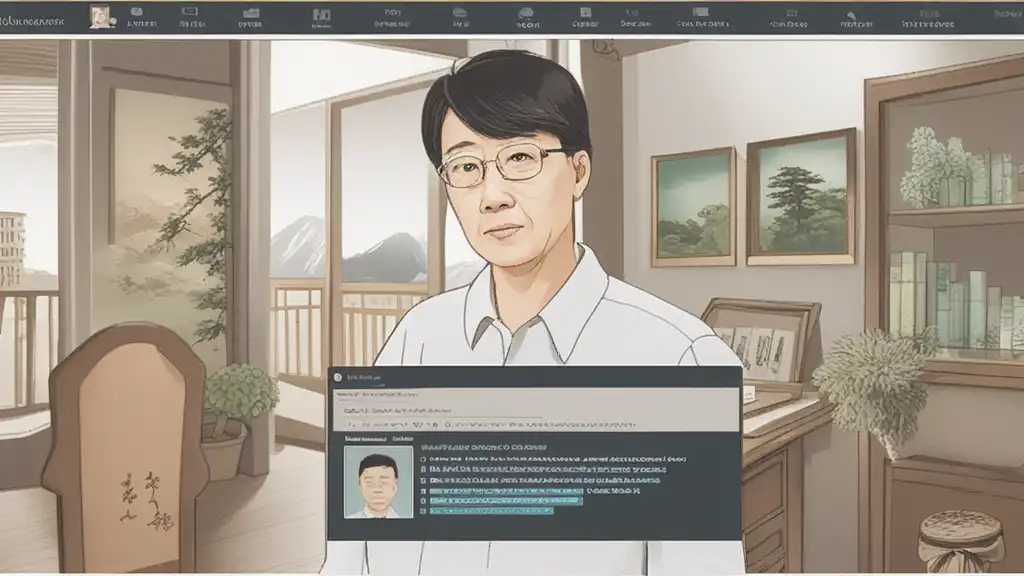The image size is (1024, 576).
Task: Focus the underlined field in gray dialog box
Action: click(x=441, y=411)
